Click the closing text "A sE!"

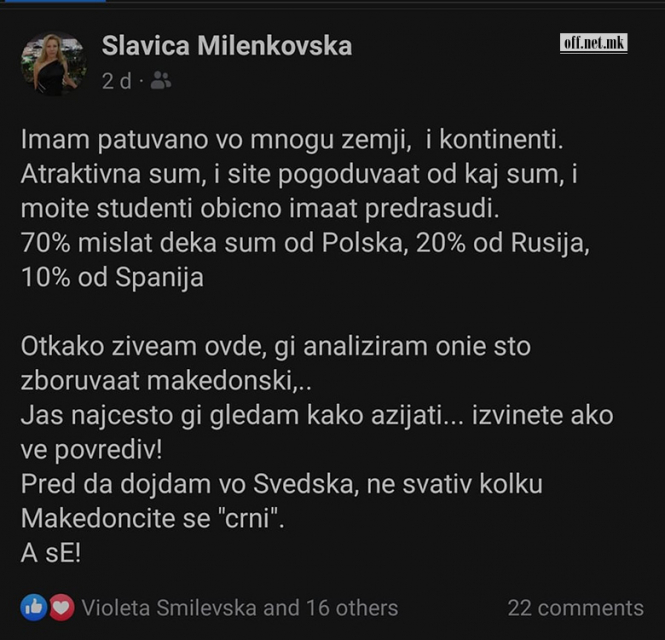pyautogui.click(x=51, y=553)
